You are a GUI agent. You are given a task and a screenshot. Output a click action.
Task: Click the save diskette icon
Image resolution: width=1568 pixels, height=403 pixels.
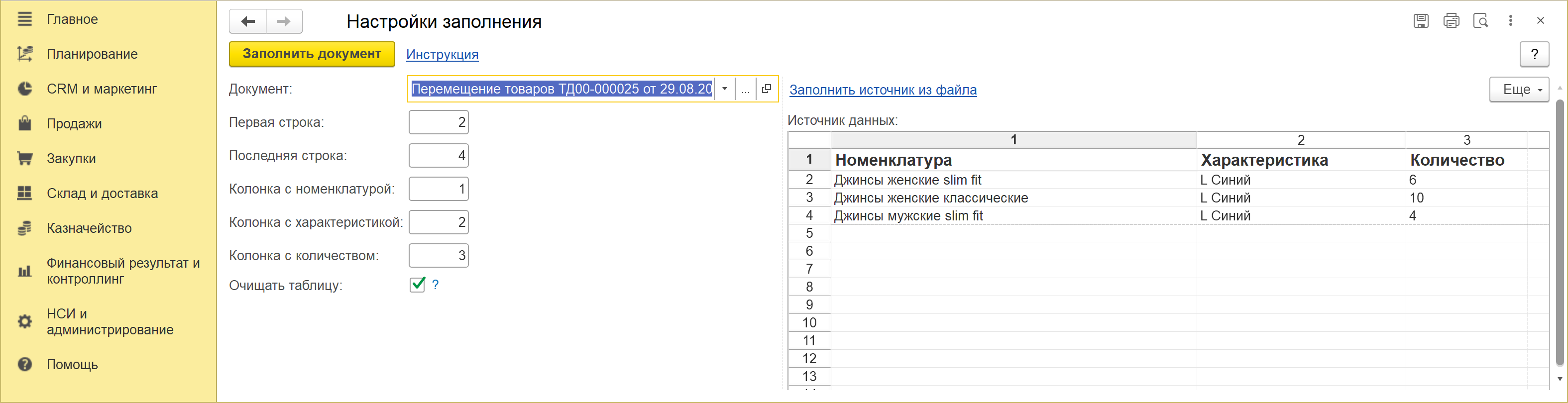click(x=1421, y=21)
